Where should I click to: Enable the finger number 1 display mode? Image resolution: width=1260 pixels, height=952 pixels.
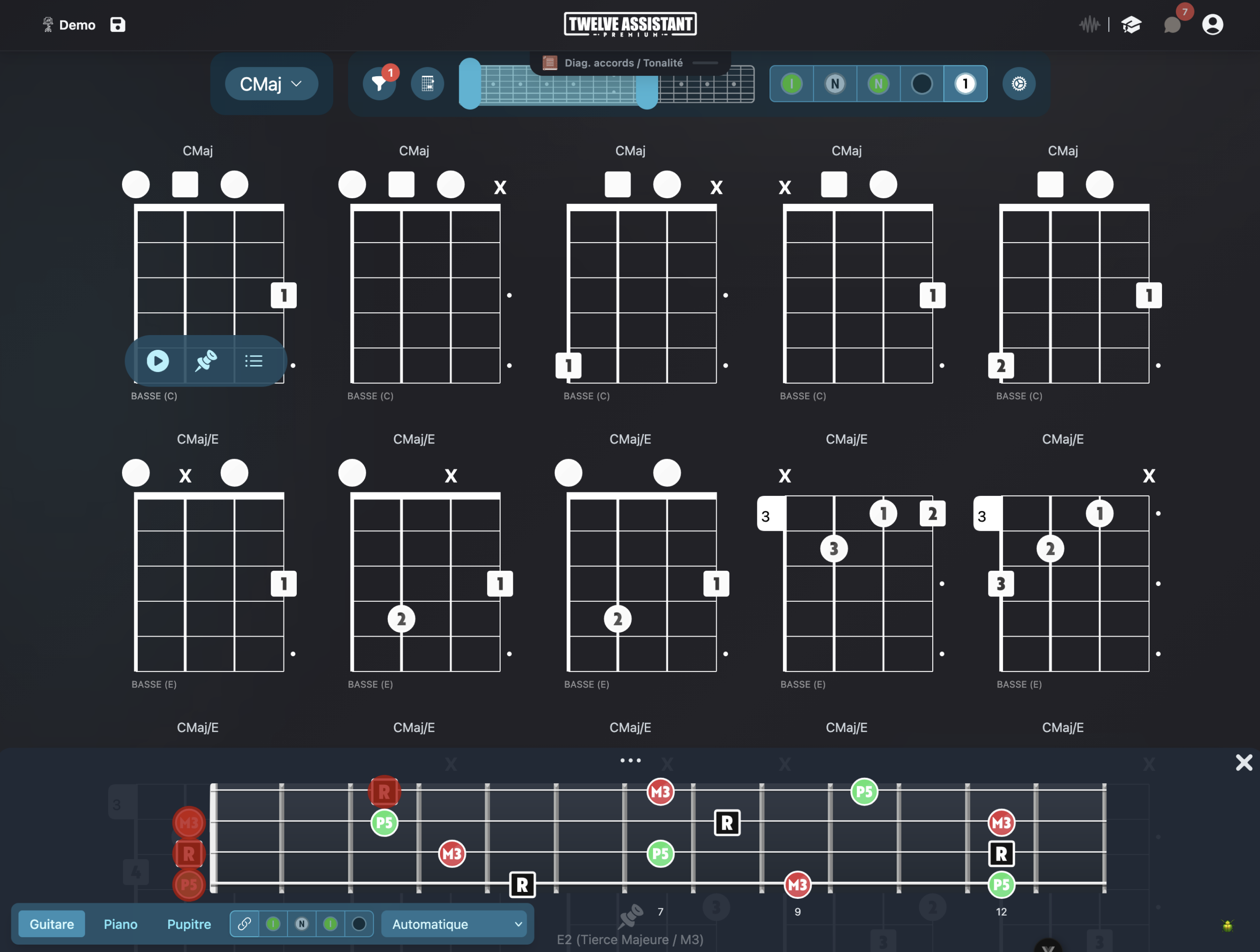pos(965,84)
